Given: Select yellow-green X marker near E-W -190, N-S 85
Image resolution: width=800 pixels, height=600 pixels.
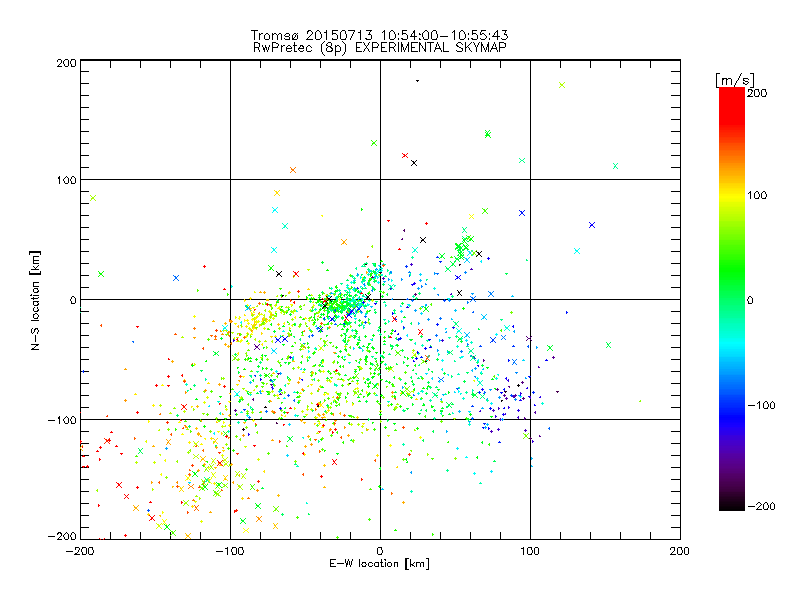Looking at the screenshot, I should tap(93, 198).
